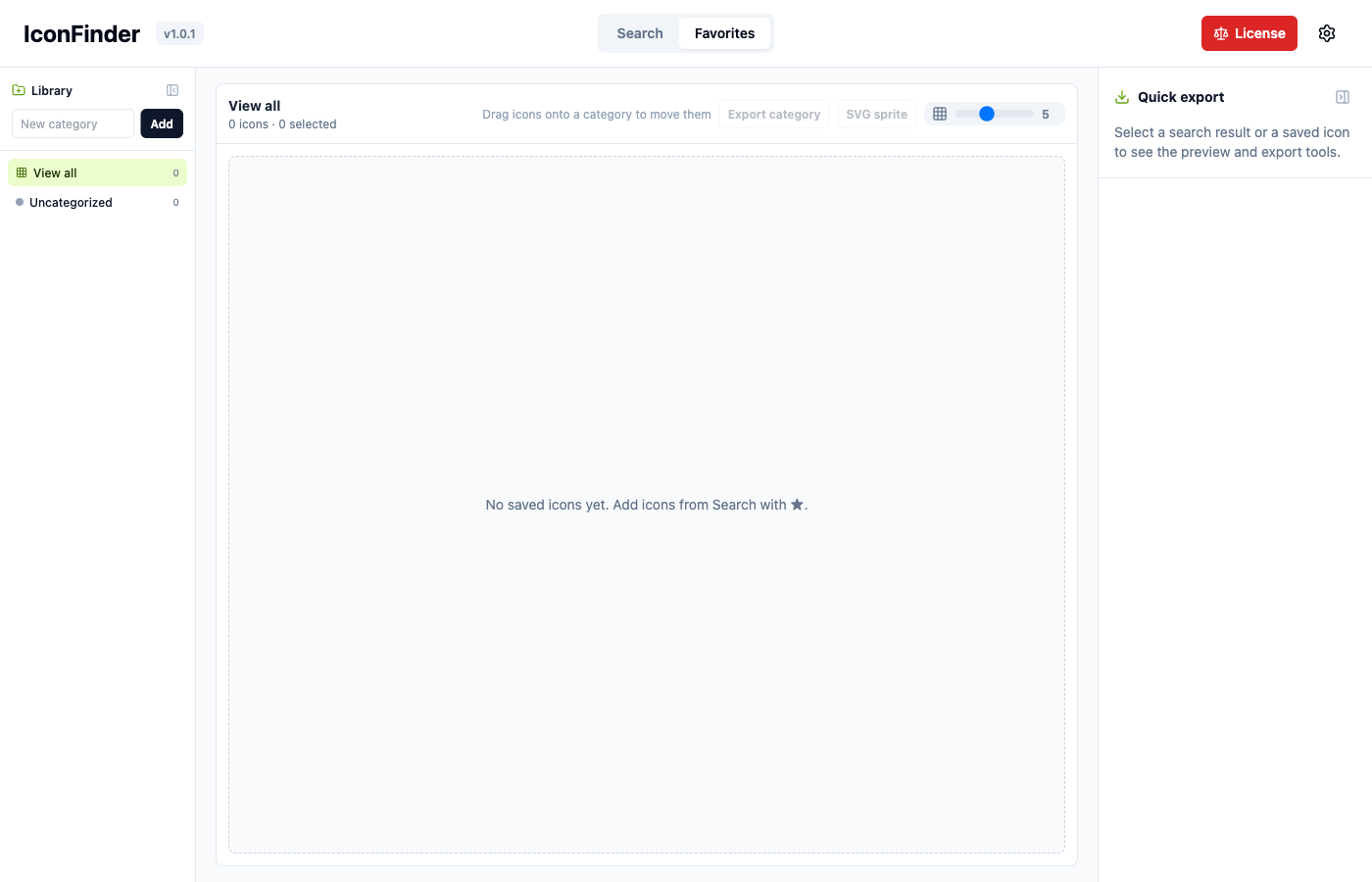Click the Uncategorized category dot

coord(20,202)
